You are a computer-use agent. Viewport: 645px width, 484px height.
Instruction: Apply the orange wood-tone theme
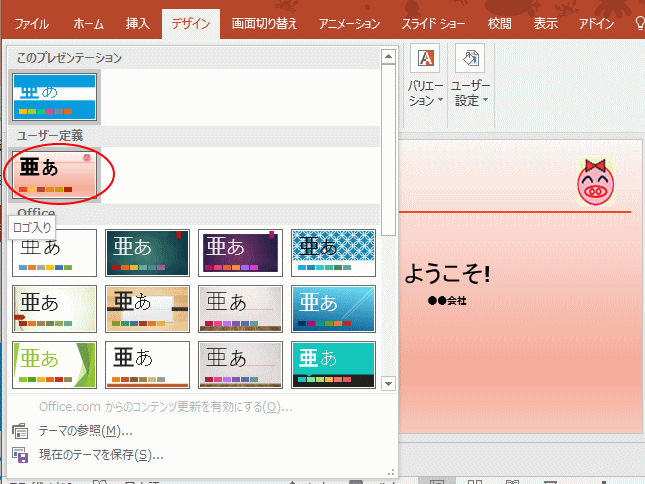[x=147, y=308]
